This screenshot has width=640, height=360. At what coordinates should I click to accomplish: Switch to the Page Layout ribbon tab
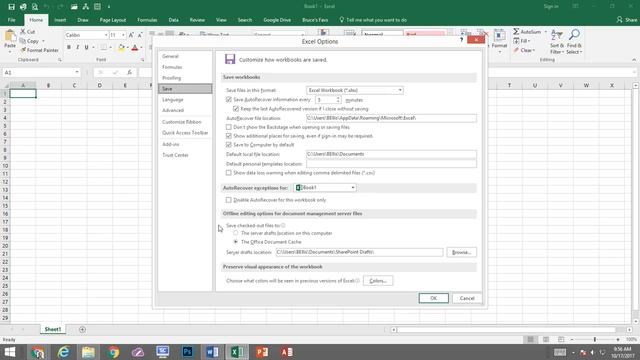tap(113, 20)
